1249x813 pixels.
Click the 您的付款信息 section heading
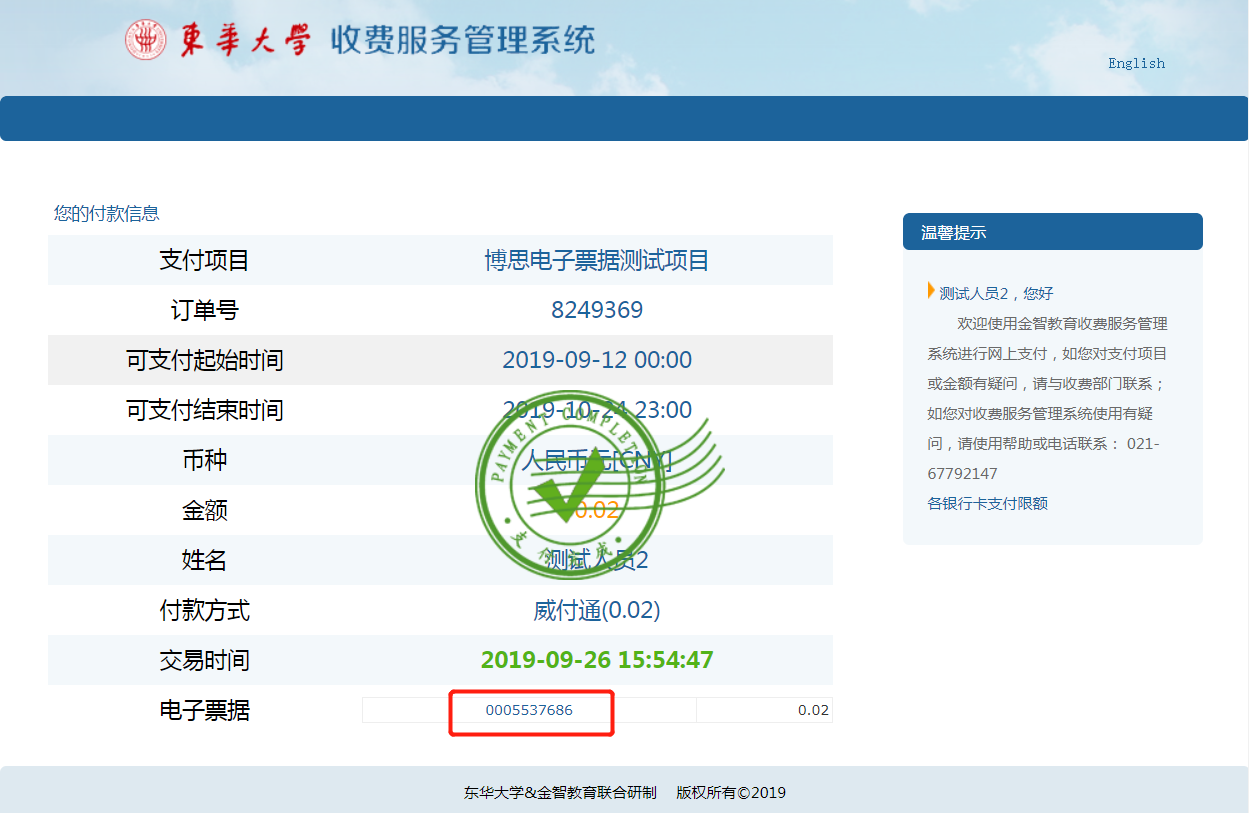[107, 213]
